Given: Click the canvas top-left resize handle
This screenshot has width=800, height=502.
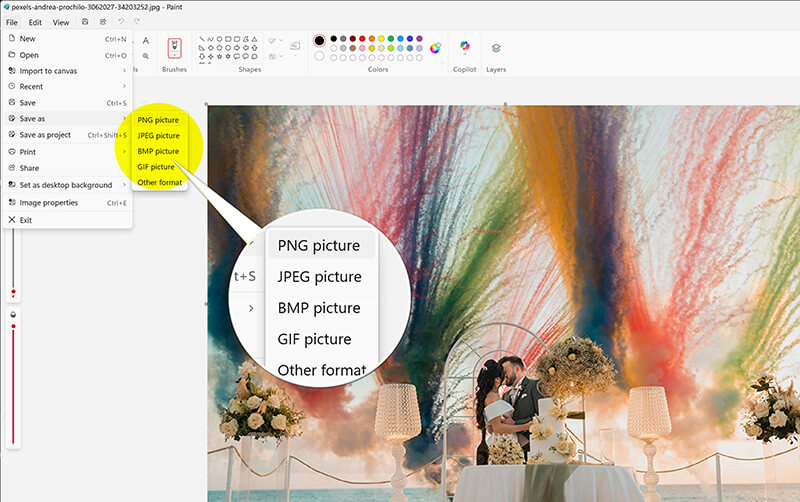Looking at the screenshot, I should (x=206, y=104).
